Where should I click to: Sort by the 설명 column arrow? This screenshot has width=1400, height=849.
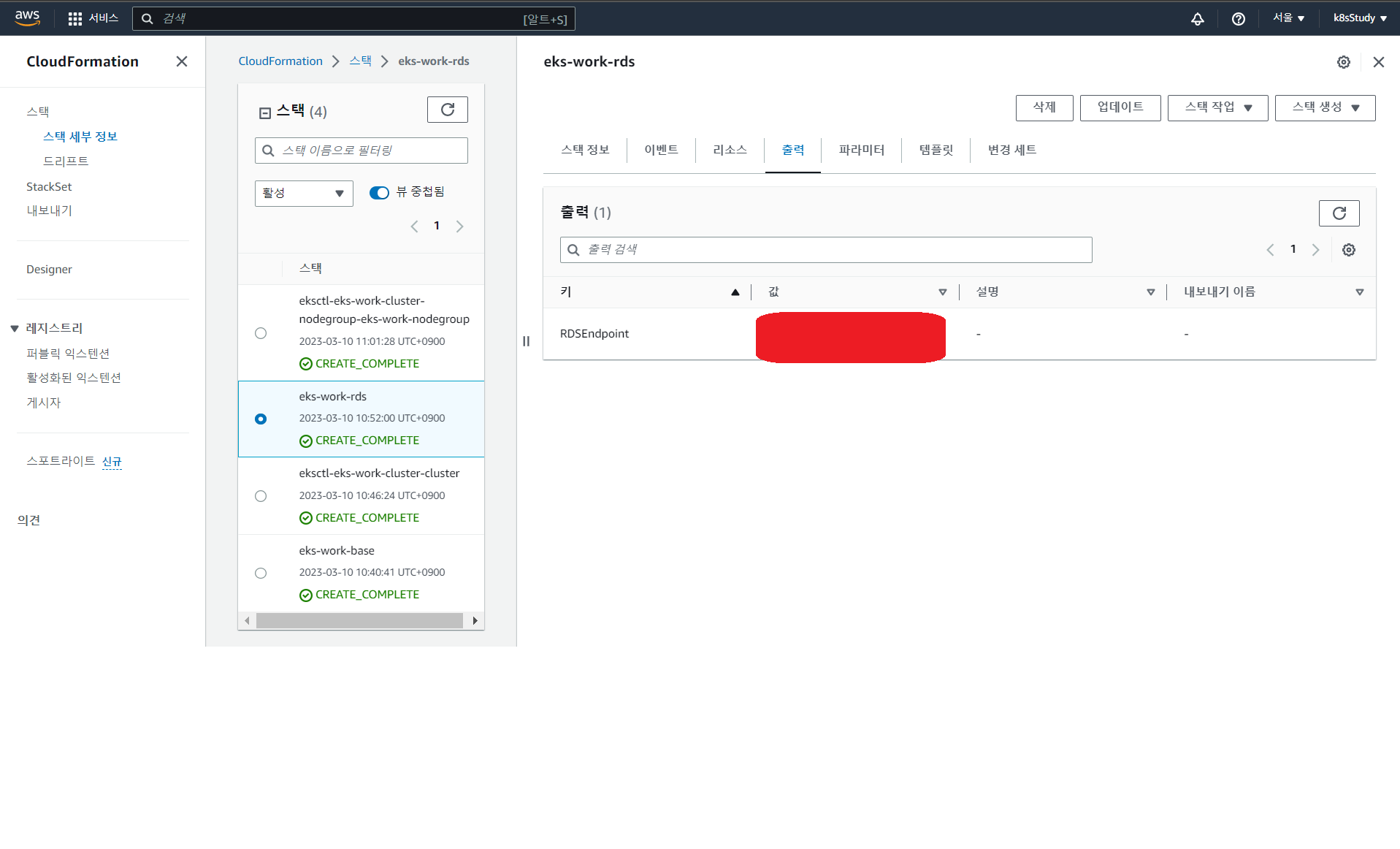pyautogui.click(x=1151, y=292)
